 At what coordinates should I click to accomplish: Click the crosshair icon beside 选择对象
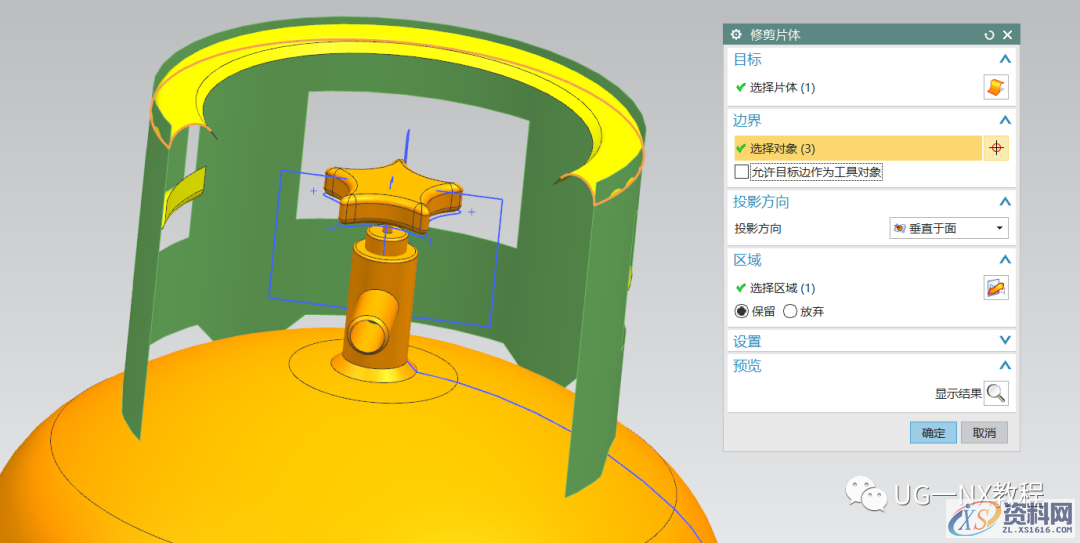coord(995,148)
